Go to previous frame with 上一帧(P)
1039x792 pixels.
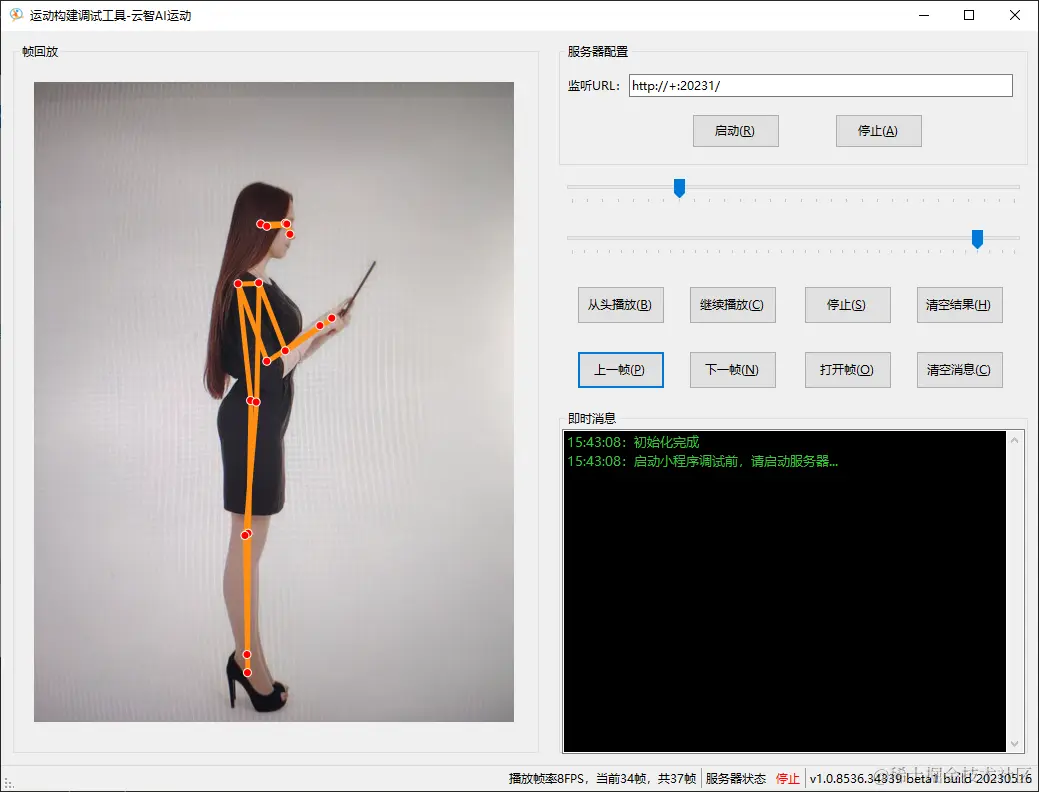click(x=621, y=370)
